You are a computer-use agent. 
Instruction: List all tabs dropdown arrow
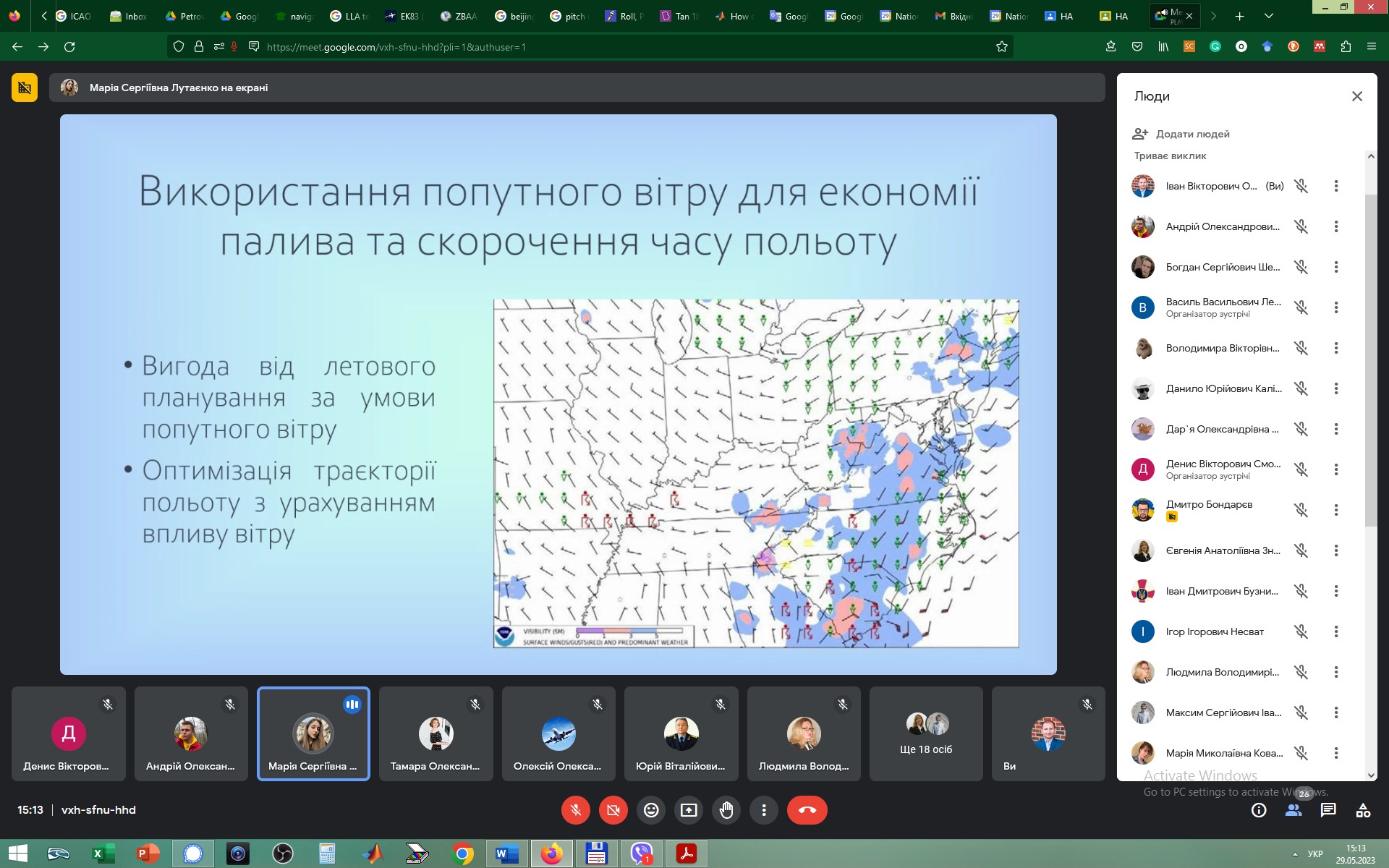click(1268, 16)
